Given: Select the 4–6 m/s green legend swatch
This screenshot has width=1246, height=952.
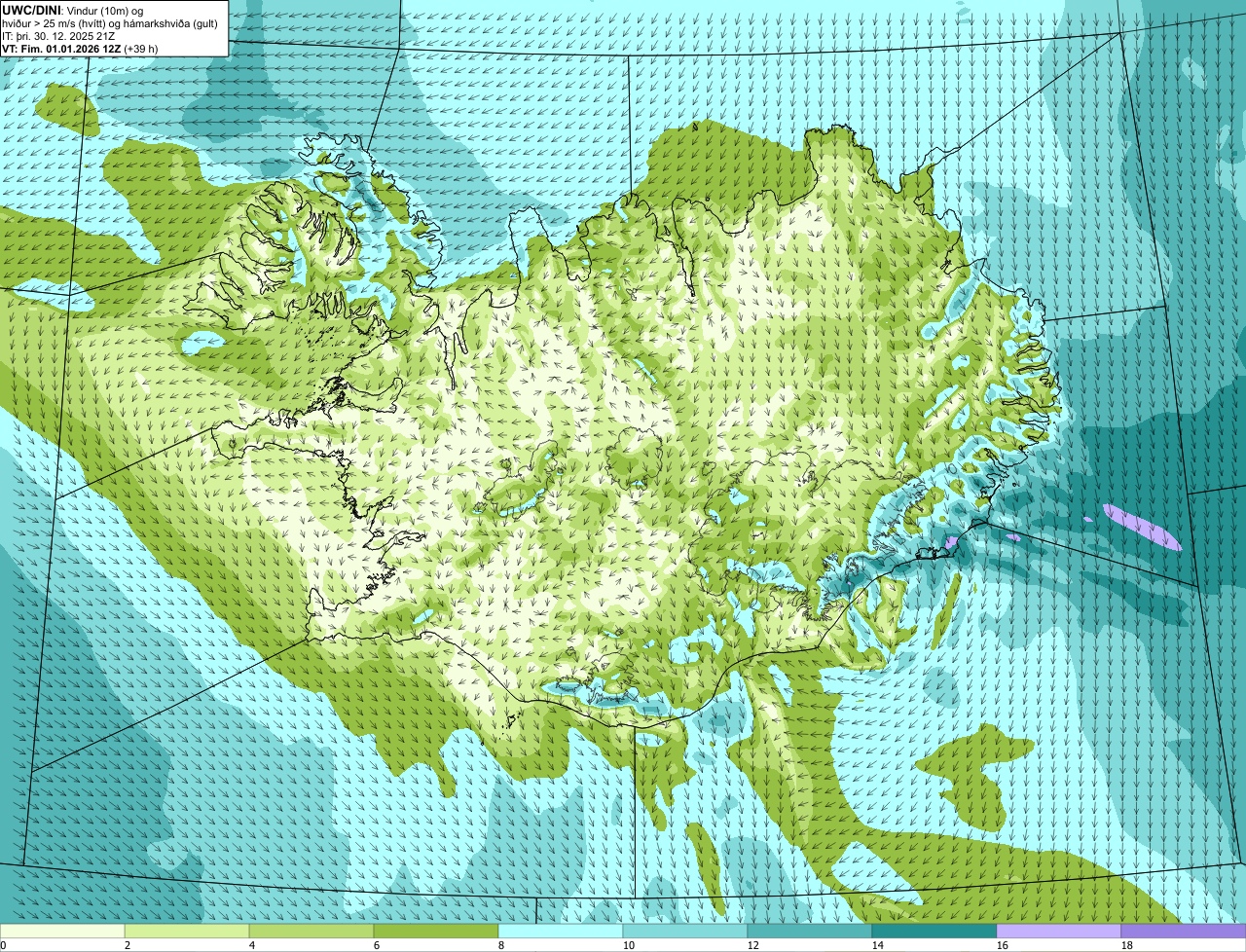Looking at the screenshot, I should [311, 932].
